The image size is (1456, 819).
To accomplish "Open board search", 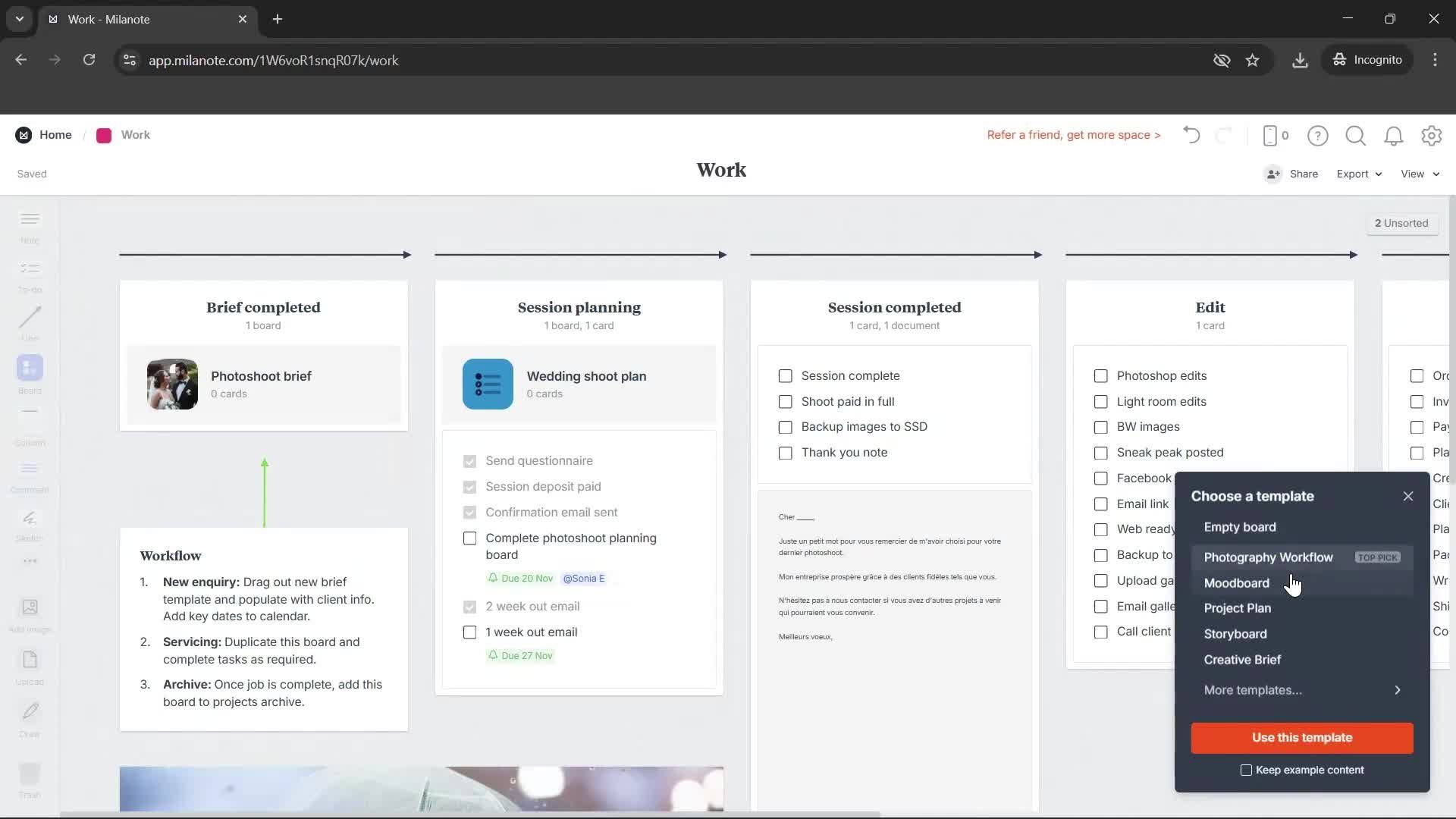I will [x=1356, y=136].
